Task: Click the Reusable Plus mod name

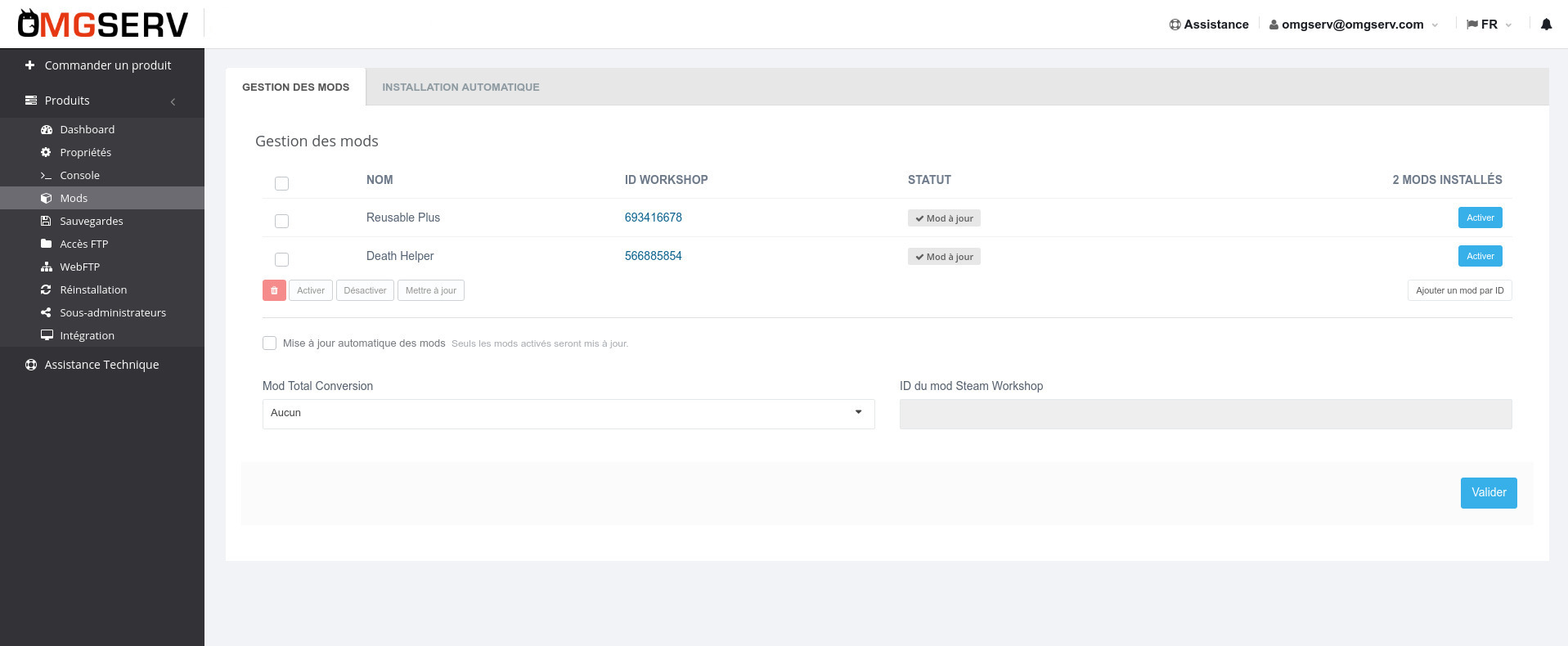Action: pyautogui.click(x=403, y=218)
